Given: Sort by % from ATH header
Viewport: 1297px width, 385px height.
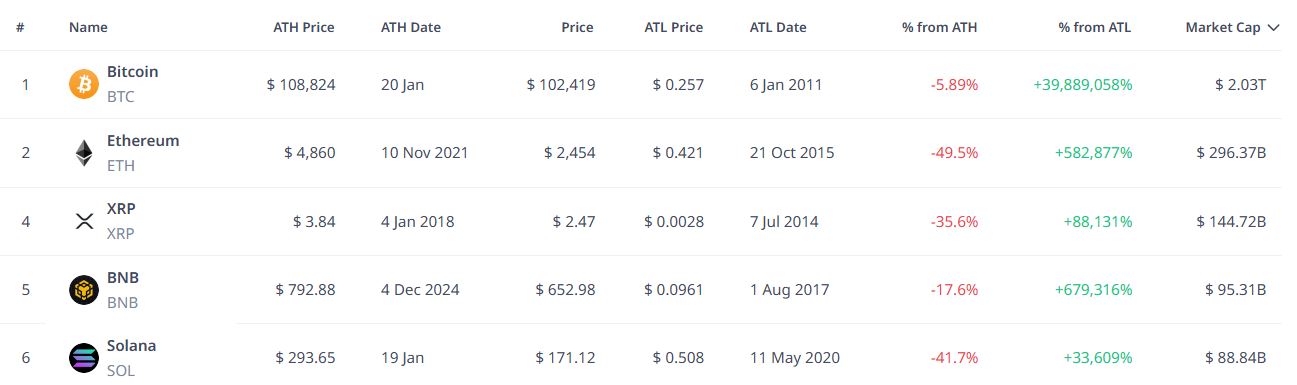Looking at the screenshot, I should click(x=940, y=28).
